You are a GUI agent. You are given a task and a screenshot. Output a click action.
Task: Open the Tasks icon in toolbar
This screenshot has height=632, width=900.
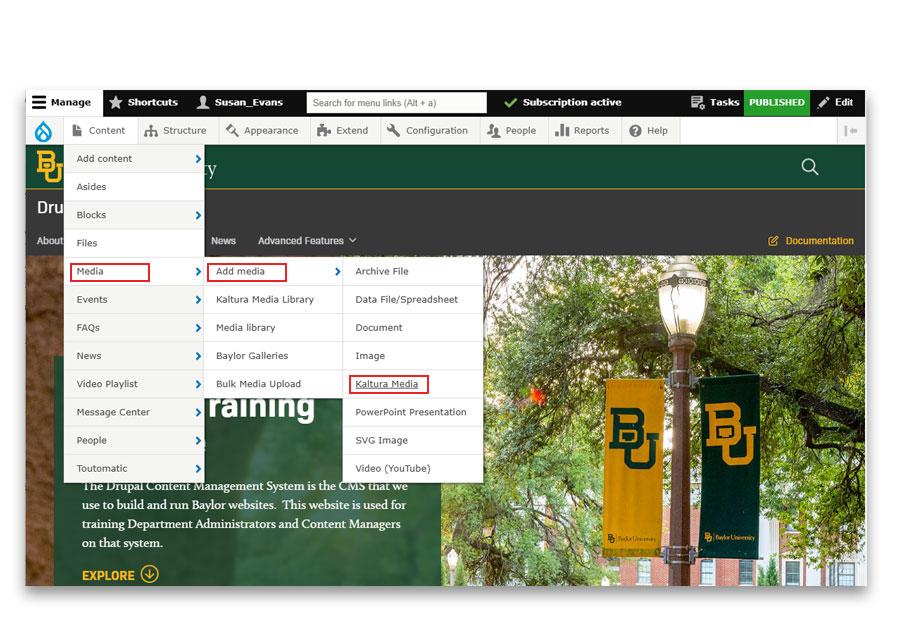(x=697, y=102)
